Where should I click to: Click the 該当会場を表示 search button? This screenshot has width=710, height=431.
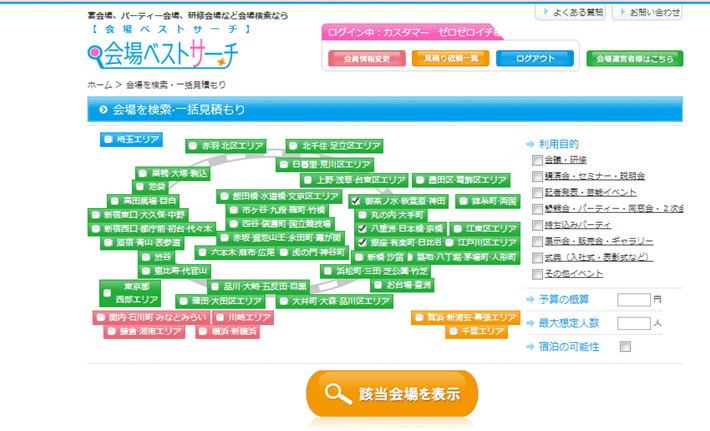(392, 393)
